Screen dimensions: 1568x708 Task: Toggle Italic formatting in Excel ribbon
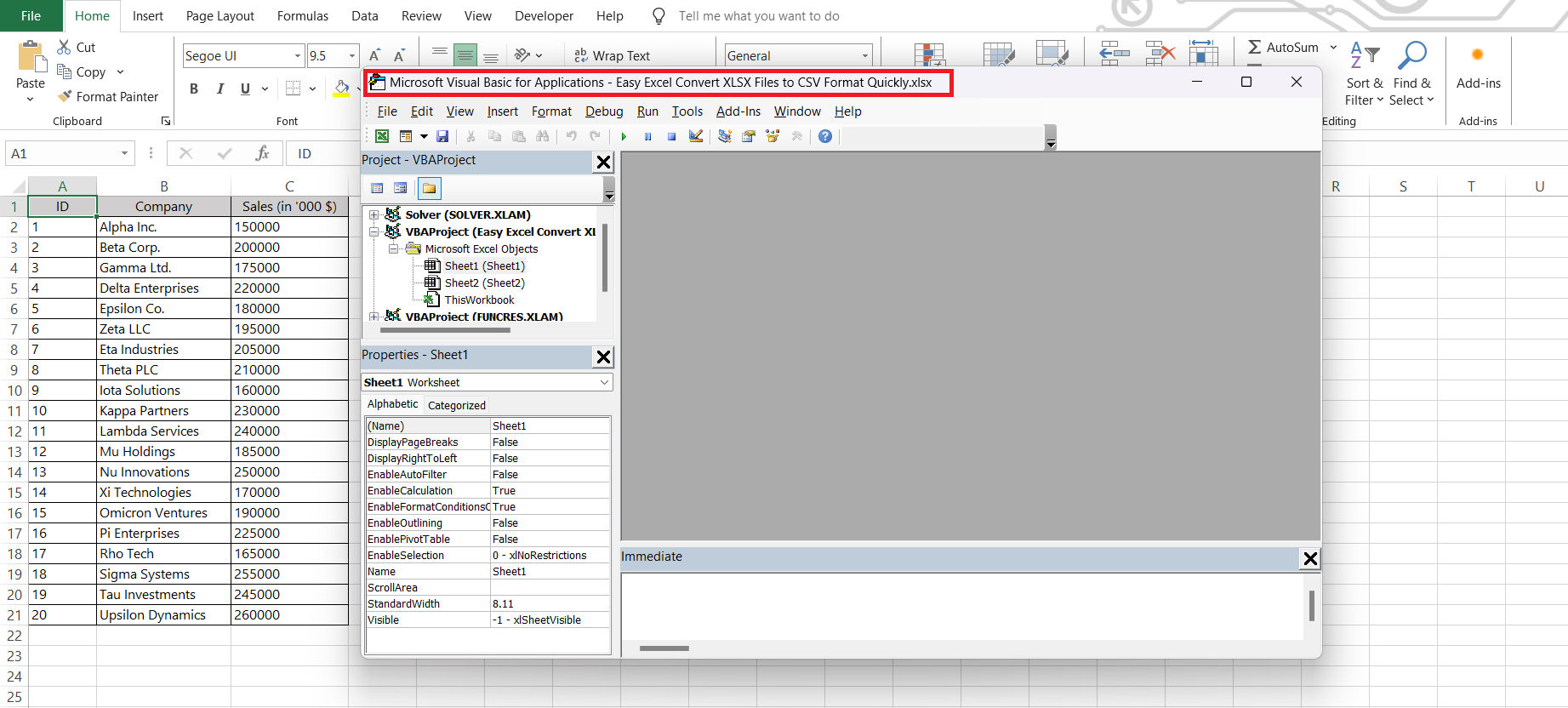[x=220, y=88]
